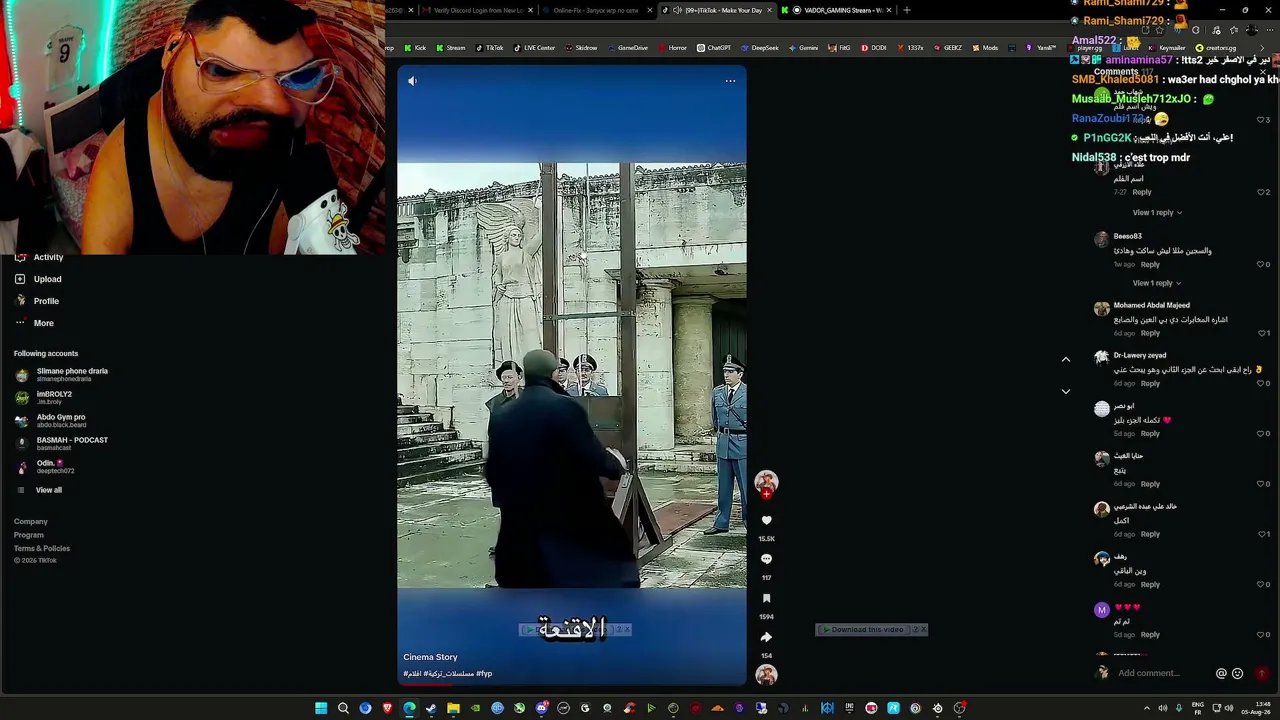1280x720 pixels.
Task: Like the Cinema Story video
Action: [766, 521]
